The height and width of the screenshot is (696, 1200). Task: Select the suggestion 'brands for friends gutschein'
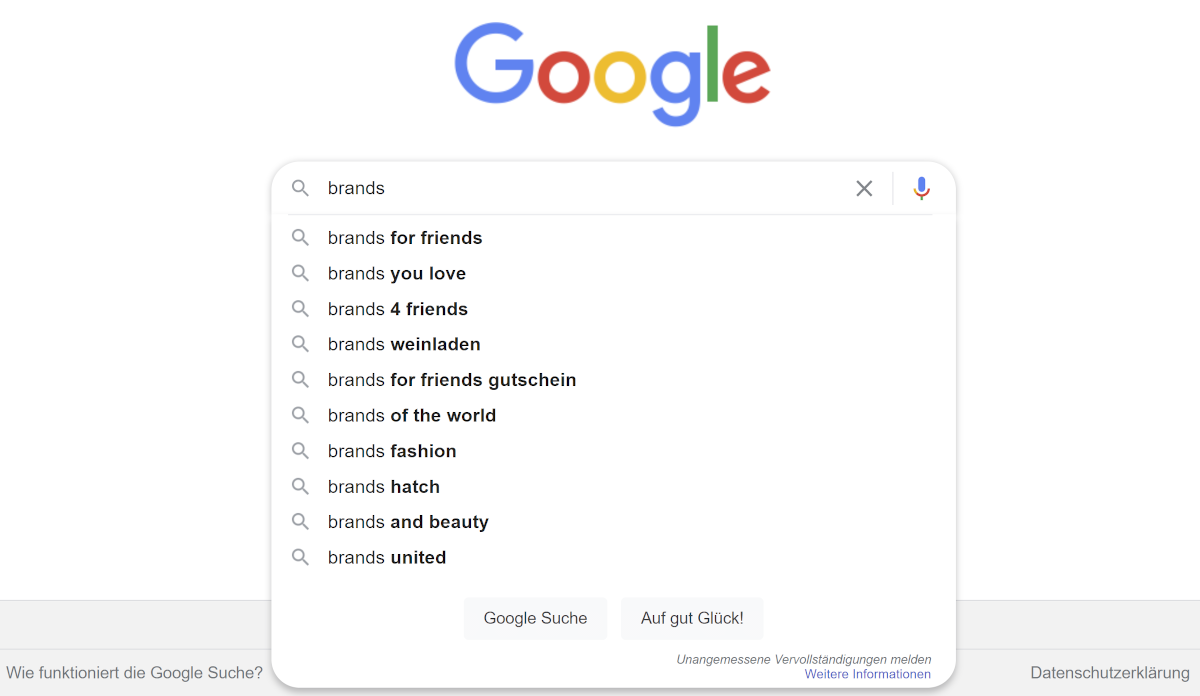(x=451, y=380)
